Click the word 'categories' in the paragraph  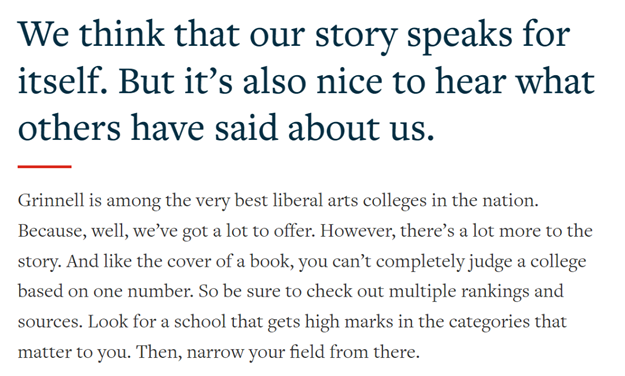coord(489,322)
